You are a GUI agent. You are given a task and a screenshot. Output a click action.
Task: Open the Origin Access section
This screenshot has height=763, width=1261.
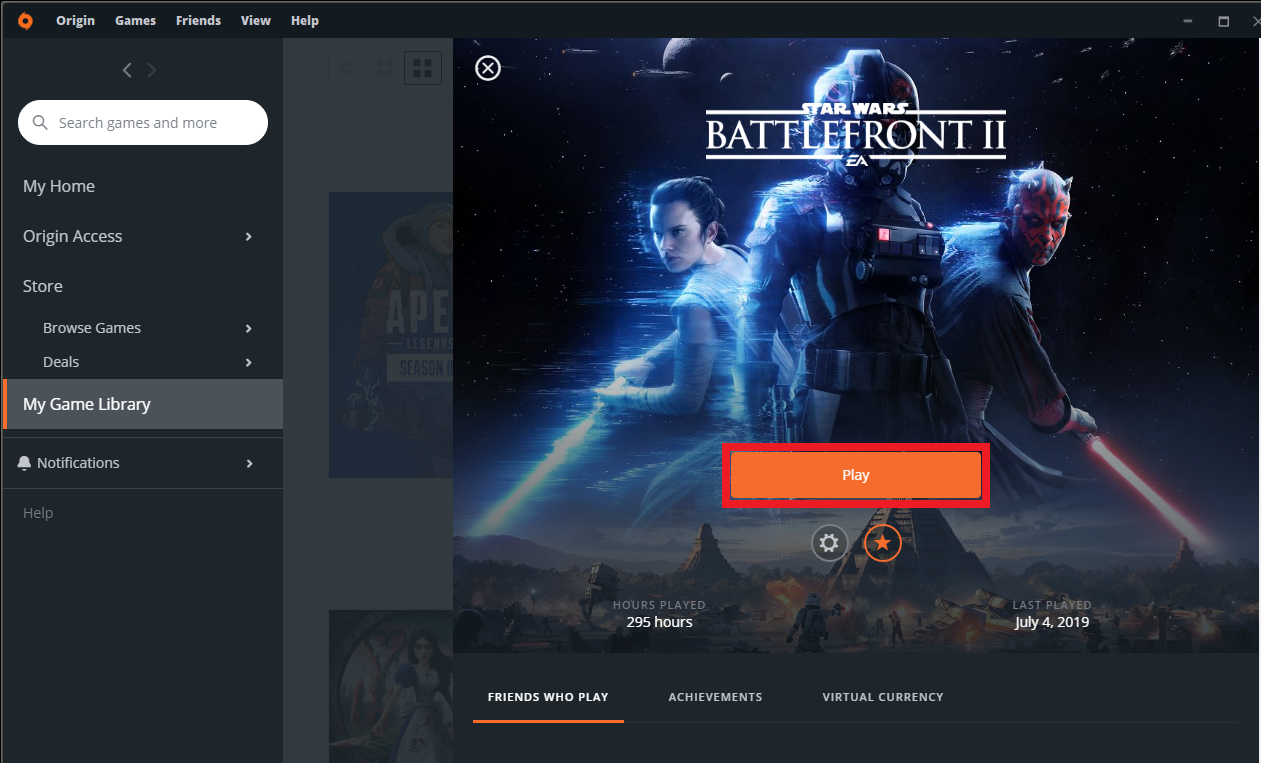pyautogui.click(x=72, y=236)
